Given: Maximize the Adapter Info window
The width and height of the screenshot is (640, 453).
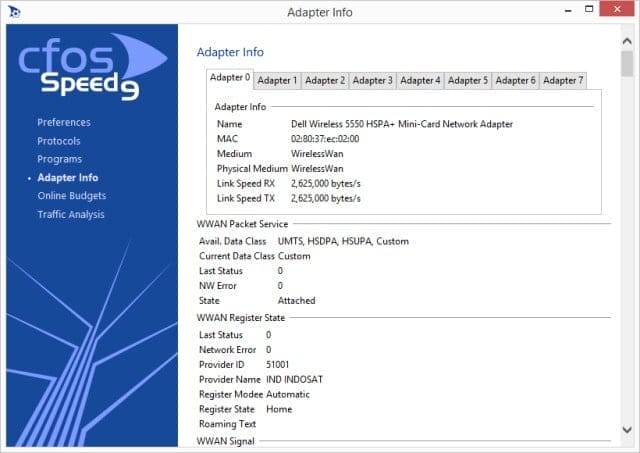Looking at the screenshot, I should click(x=589, y=9).
